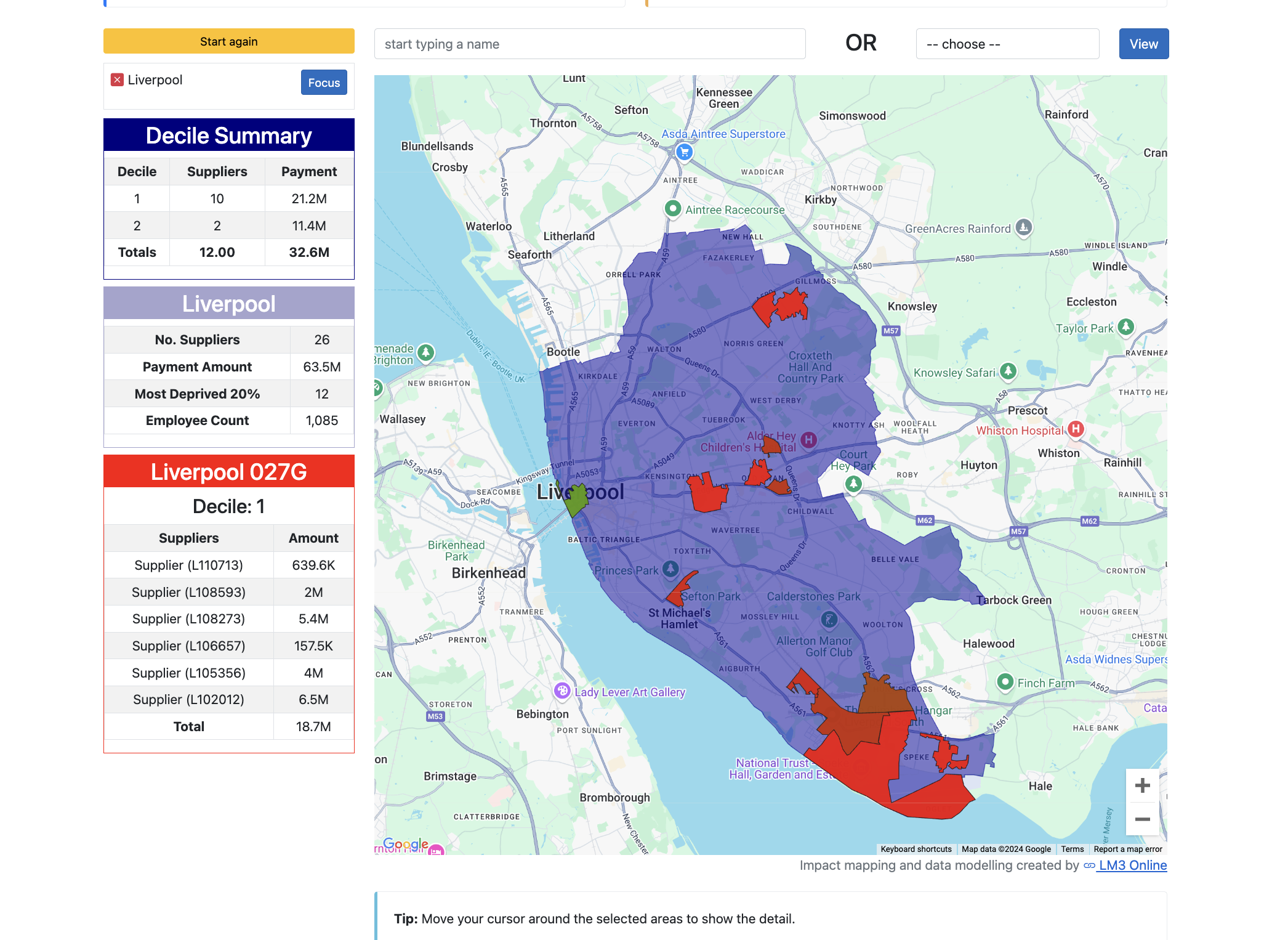Click the 'Decile Summary' heading
Image resolution: width=1288 pixels, height=940 pixels.
pyautogui.click(x=229, y=136)
